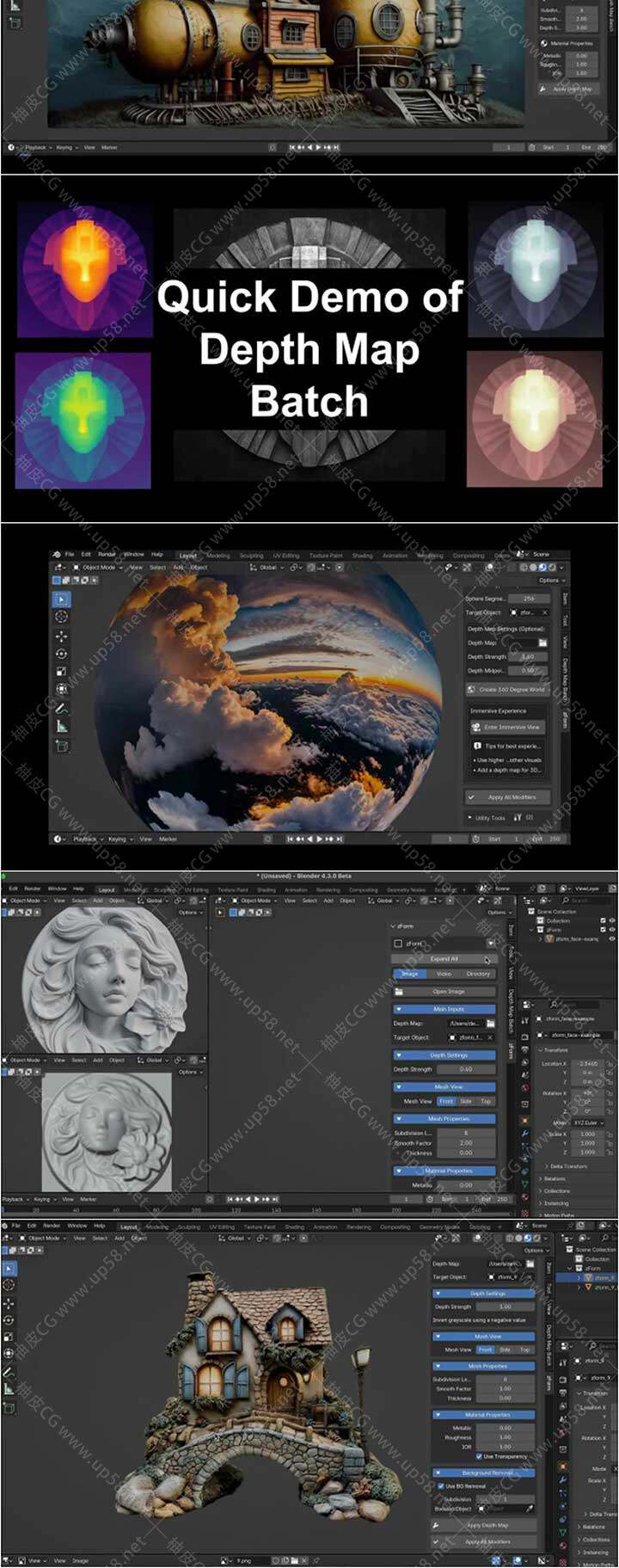Viewport: 619px width, 1568px height.
Task: Collapse Material Properties section in face relief window
Action: (x=444, y=1171)
